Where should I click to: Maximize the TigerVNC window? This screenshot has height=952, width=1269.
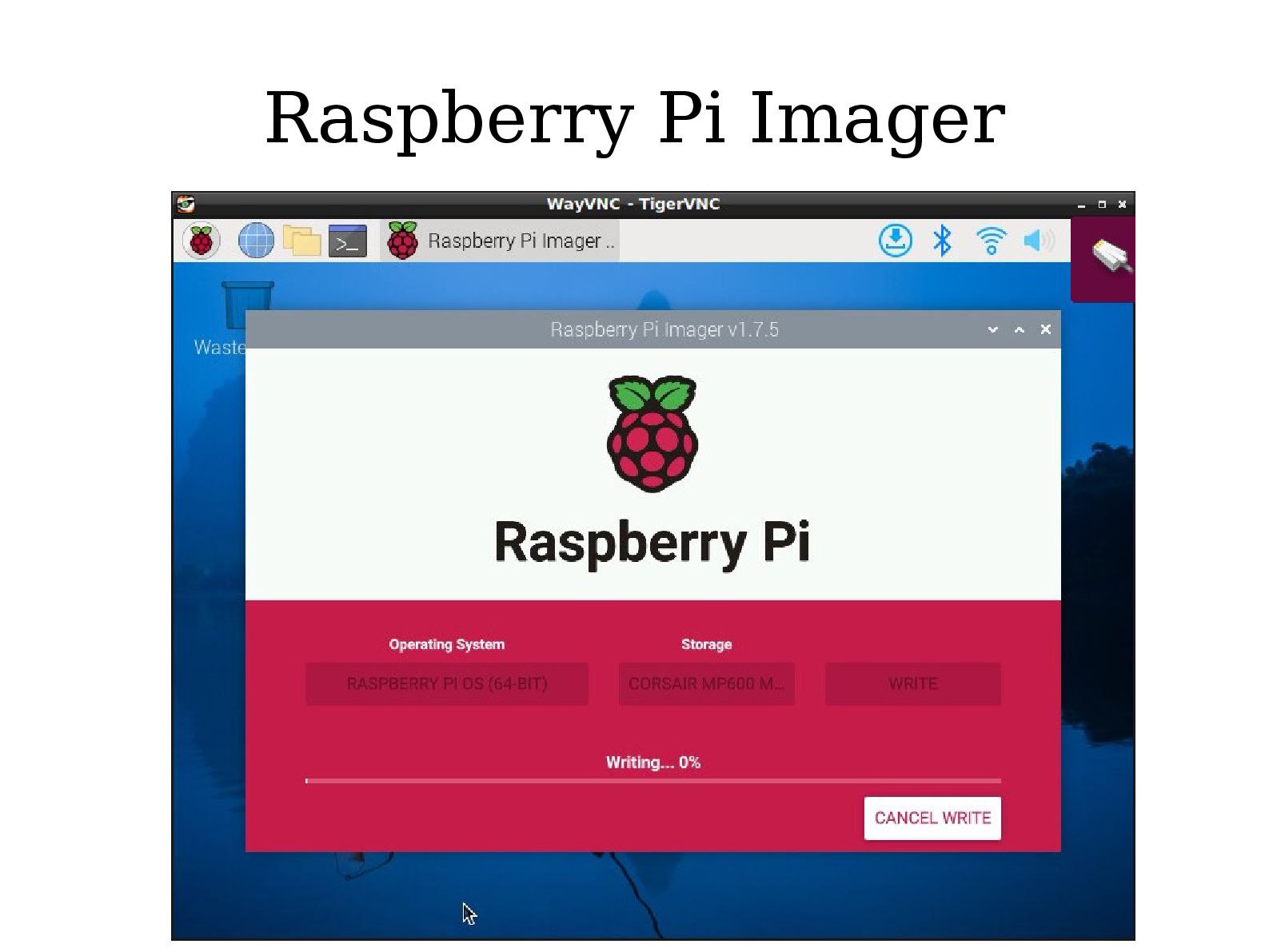[1102, 205]
